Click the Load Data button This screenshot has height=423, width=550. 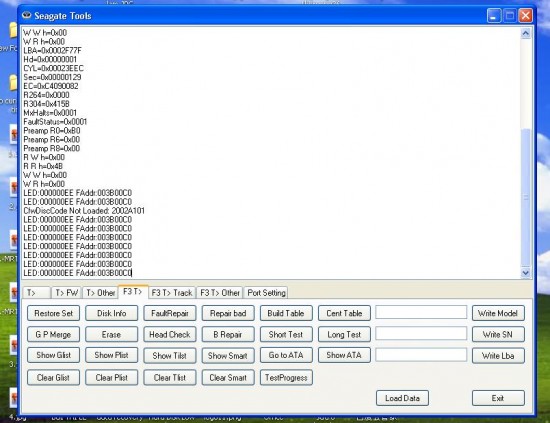point(402,398)
